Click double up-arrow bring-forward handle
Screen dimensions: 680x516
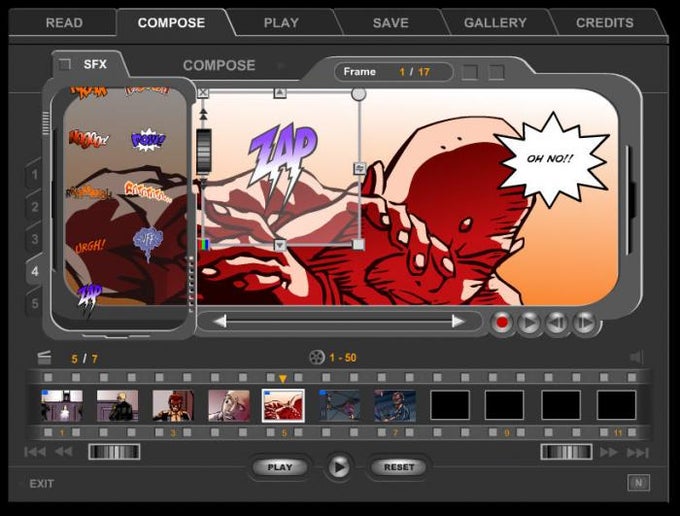click(x=203, y=114)
